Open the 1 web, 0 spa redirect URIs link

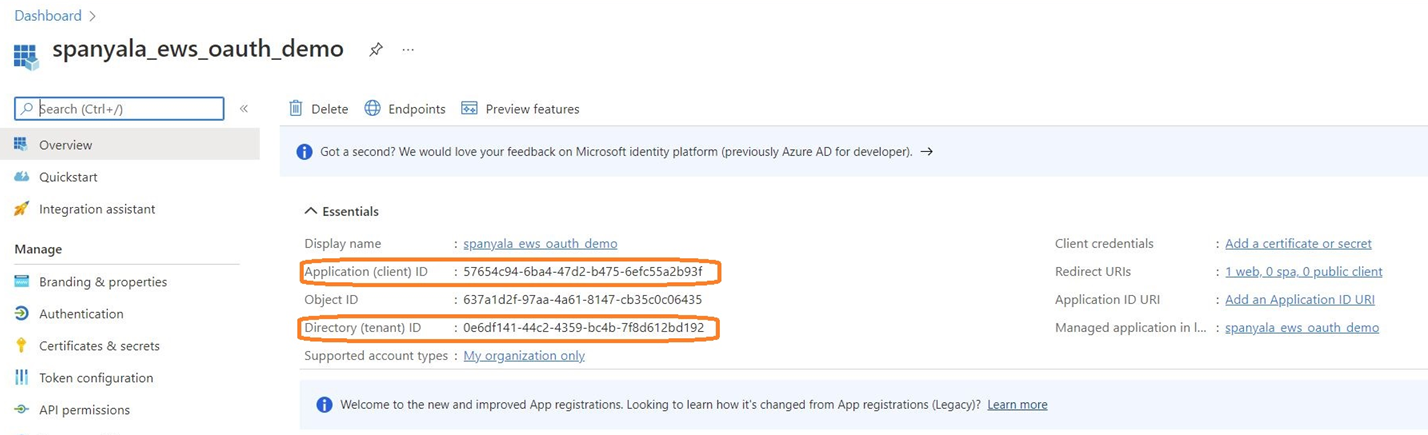pyautogui.click(x=1304, y=272)
